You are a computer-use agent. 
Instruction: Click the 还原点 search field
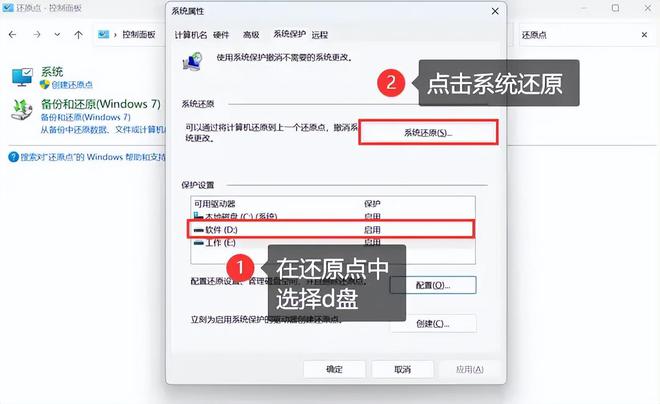[x=577, y=35]
